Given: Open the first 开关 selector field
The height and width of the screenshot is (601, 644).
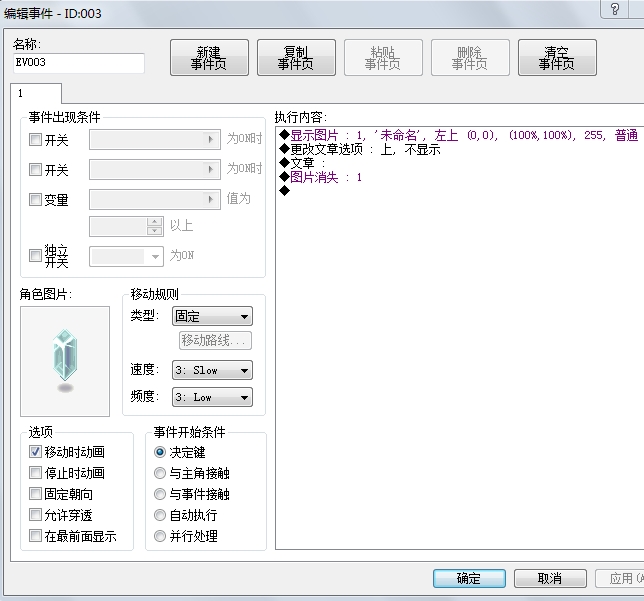Looking at the screenshot, I should (x=155, y=139).
